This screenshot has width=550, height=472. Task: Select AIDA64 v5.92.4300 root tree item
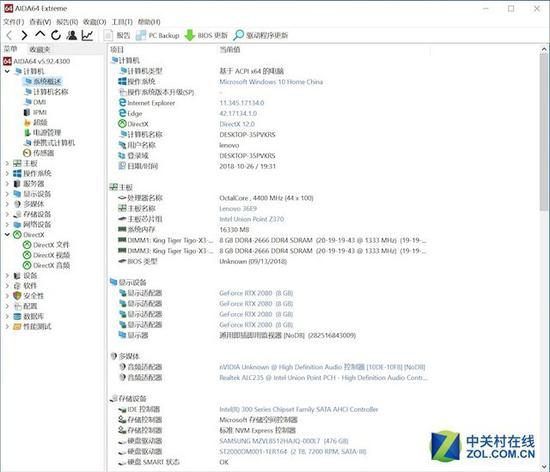point(36,61)
